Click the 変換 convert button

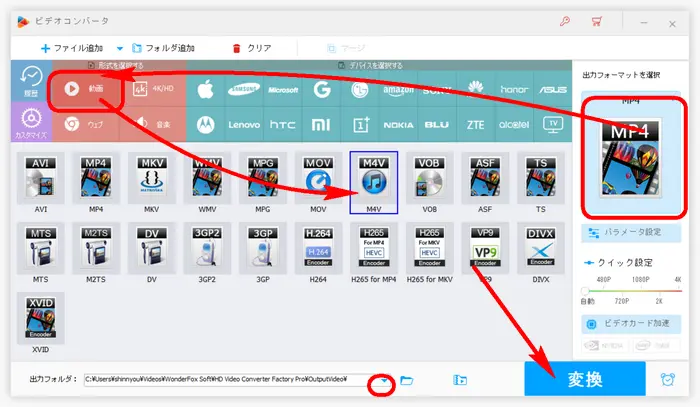tap(584, 379)
